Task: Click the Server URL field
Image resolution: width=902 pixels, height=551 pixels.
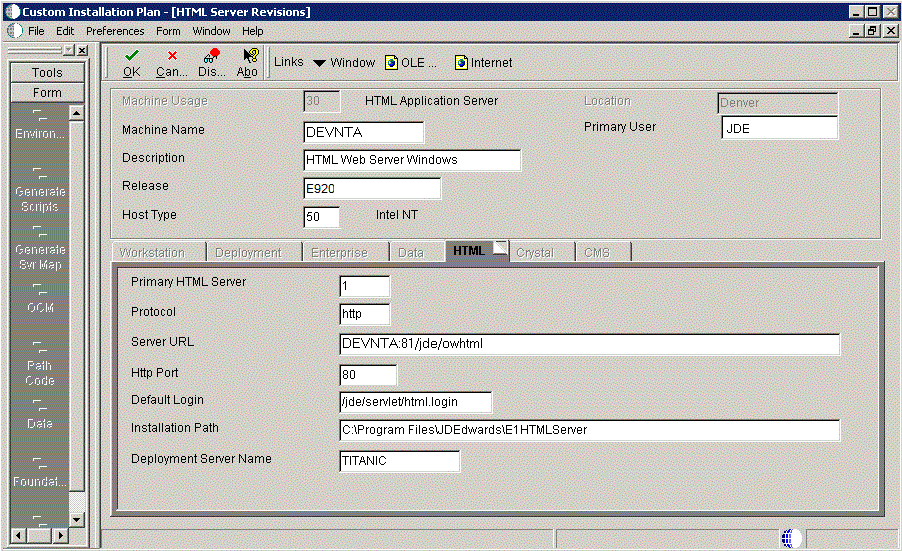Action: [x=590, y=344]
